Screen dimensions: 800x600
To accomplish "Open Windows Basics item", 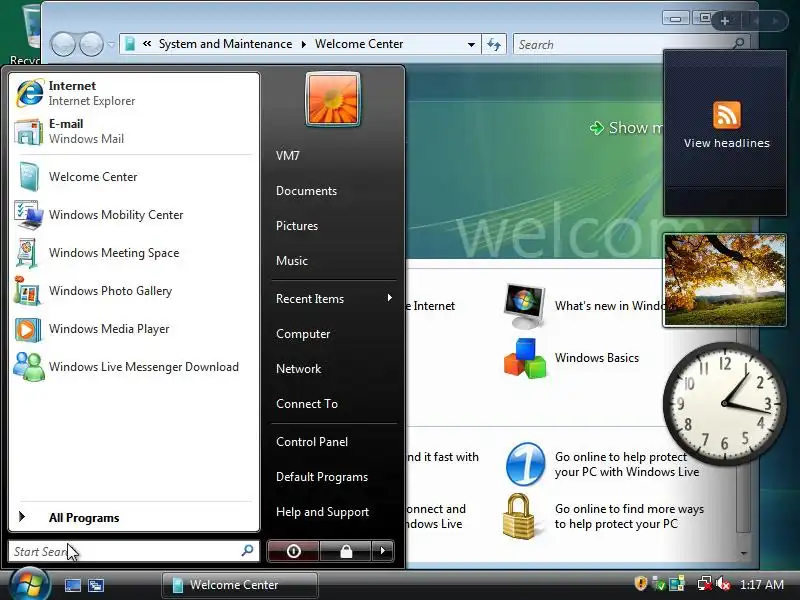I will 571,358.
